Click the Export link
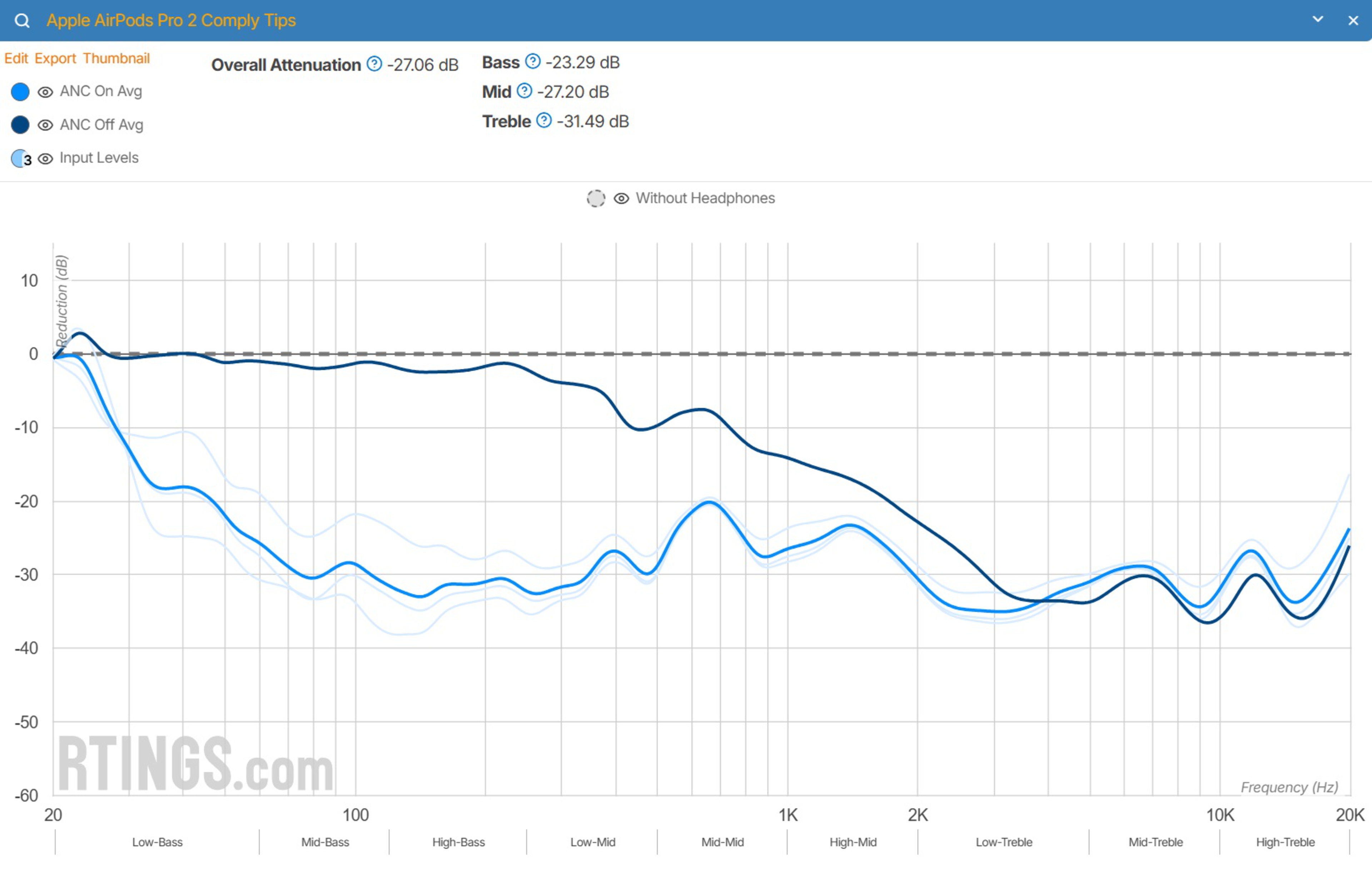 (55, 58)
